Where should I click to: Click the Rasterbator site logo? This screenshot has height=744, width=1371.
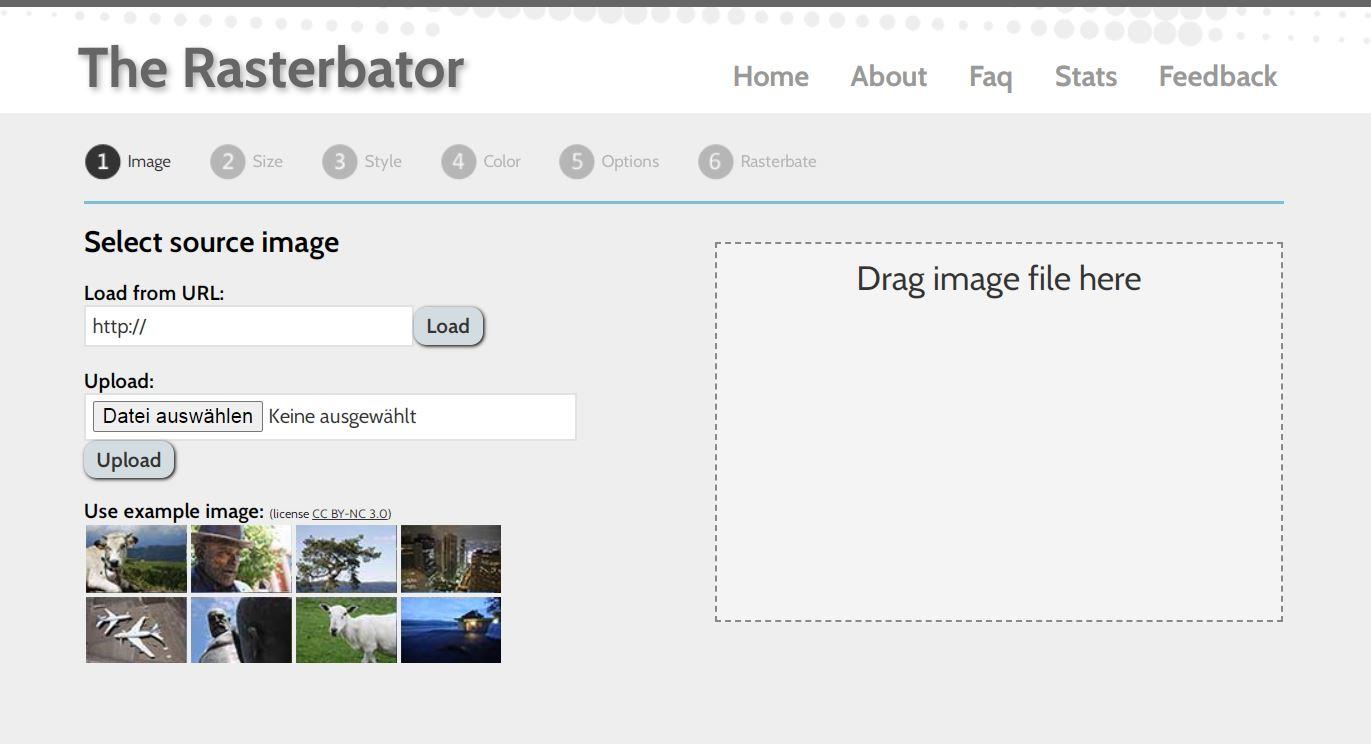coord(273,67)
